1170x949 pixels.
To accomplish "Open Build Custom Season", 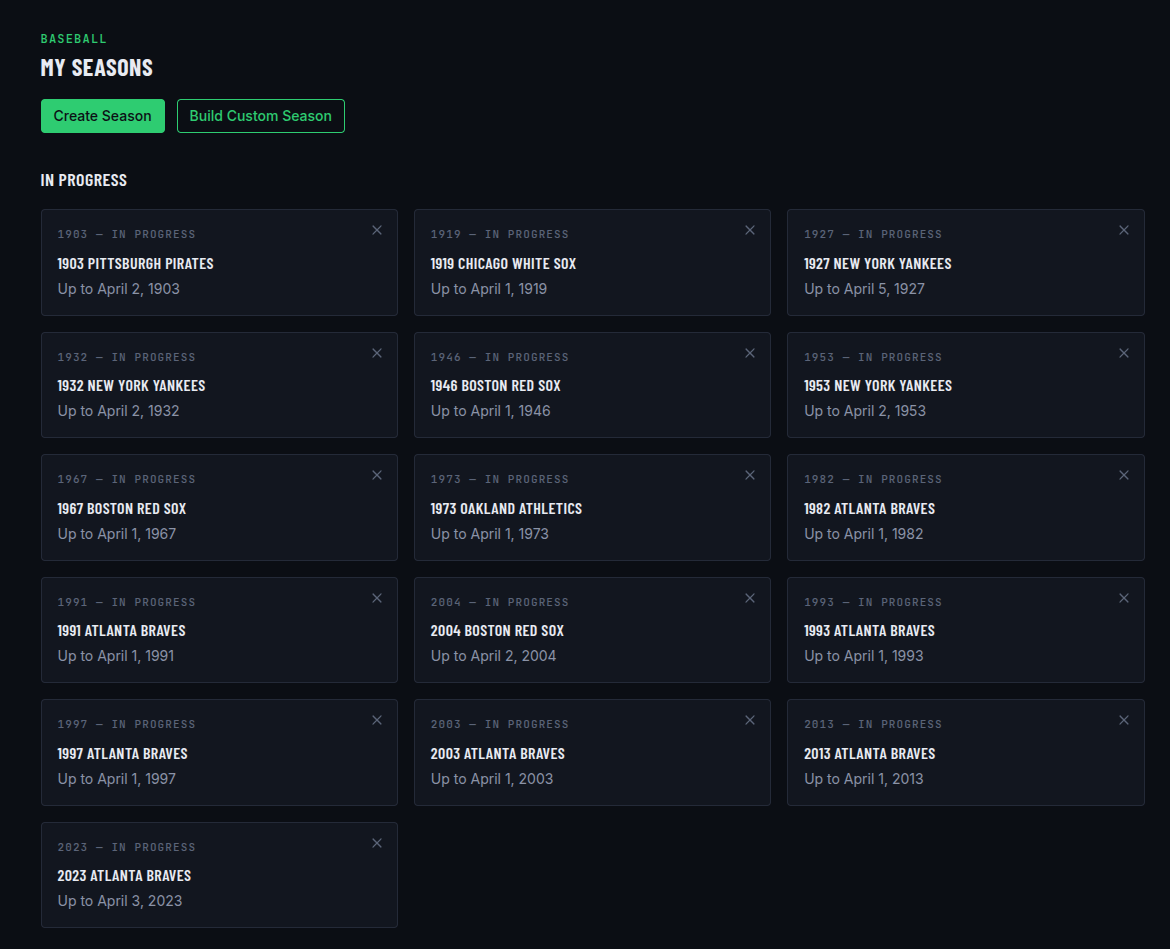I will (x=260, y=116).
